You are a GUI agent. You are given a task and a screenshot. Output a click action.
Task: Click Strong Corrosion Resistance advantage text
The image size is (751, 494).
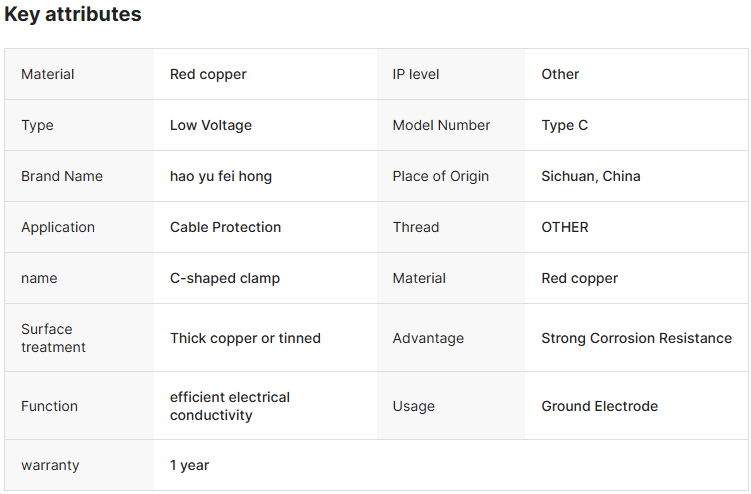[636, 338]
